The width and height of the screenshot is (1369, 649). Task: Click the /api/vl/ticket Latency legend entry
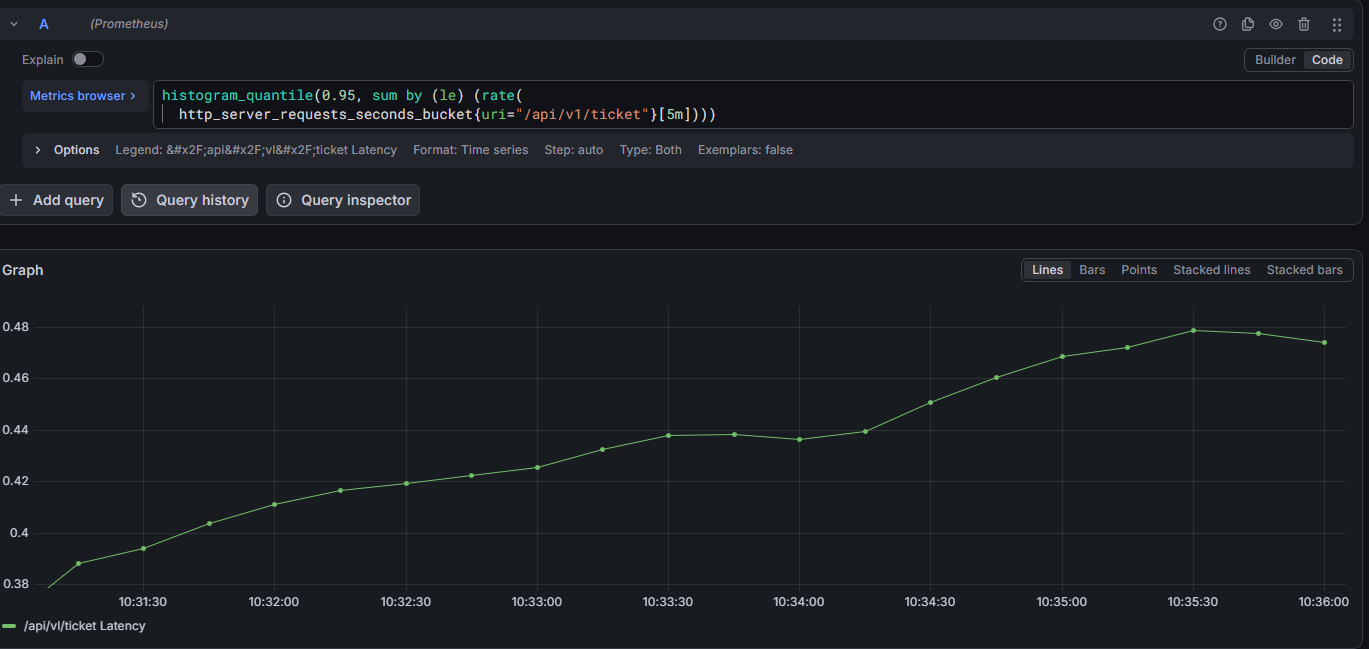[x=84, y=626]
